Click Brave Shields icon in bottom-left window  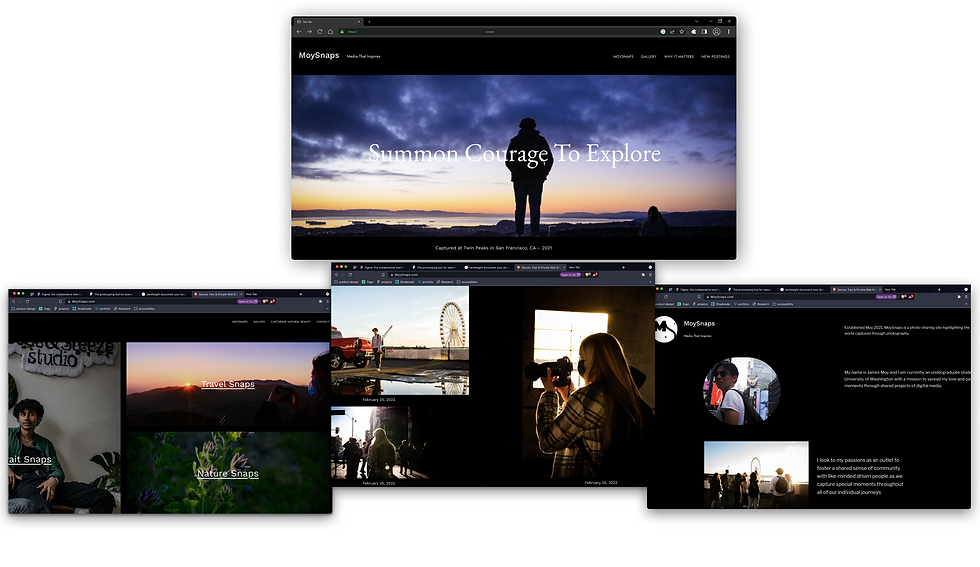[265, 301]
